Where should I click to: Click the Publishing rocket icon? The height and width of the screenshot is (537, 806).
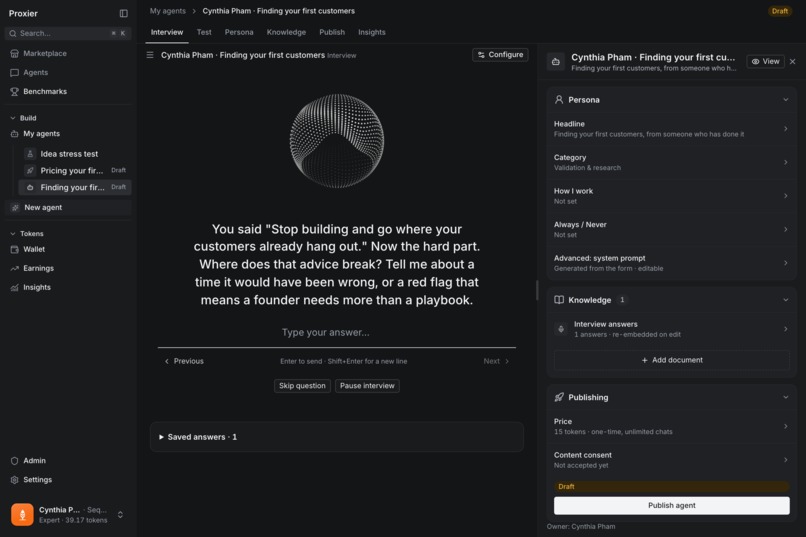[559, 397]
